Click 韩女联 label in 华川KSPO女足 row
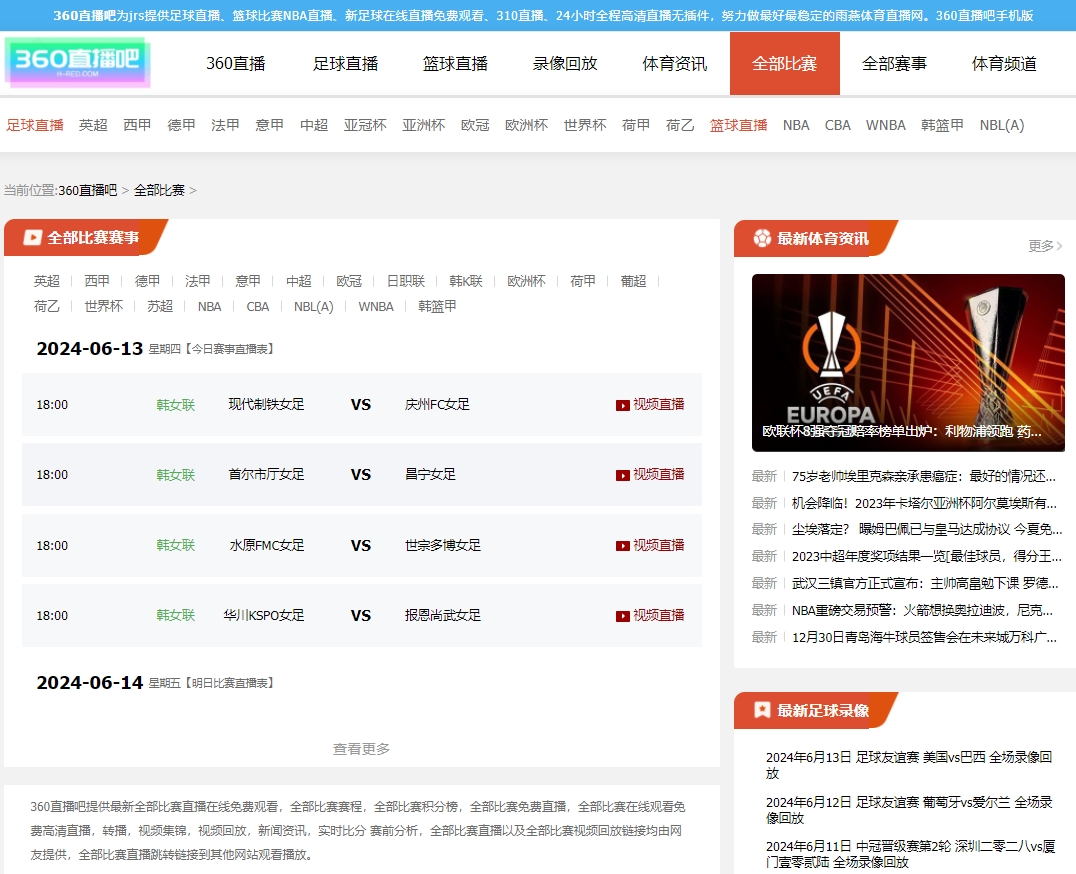This screenshot has width=1076, height=874. [176, 615]
